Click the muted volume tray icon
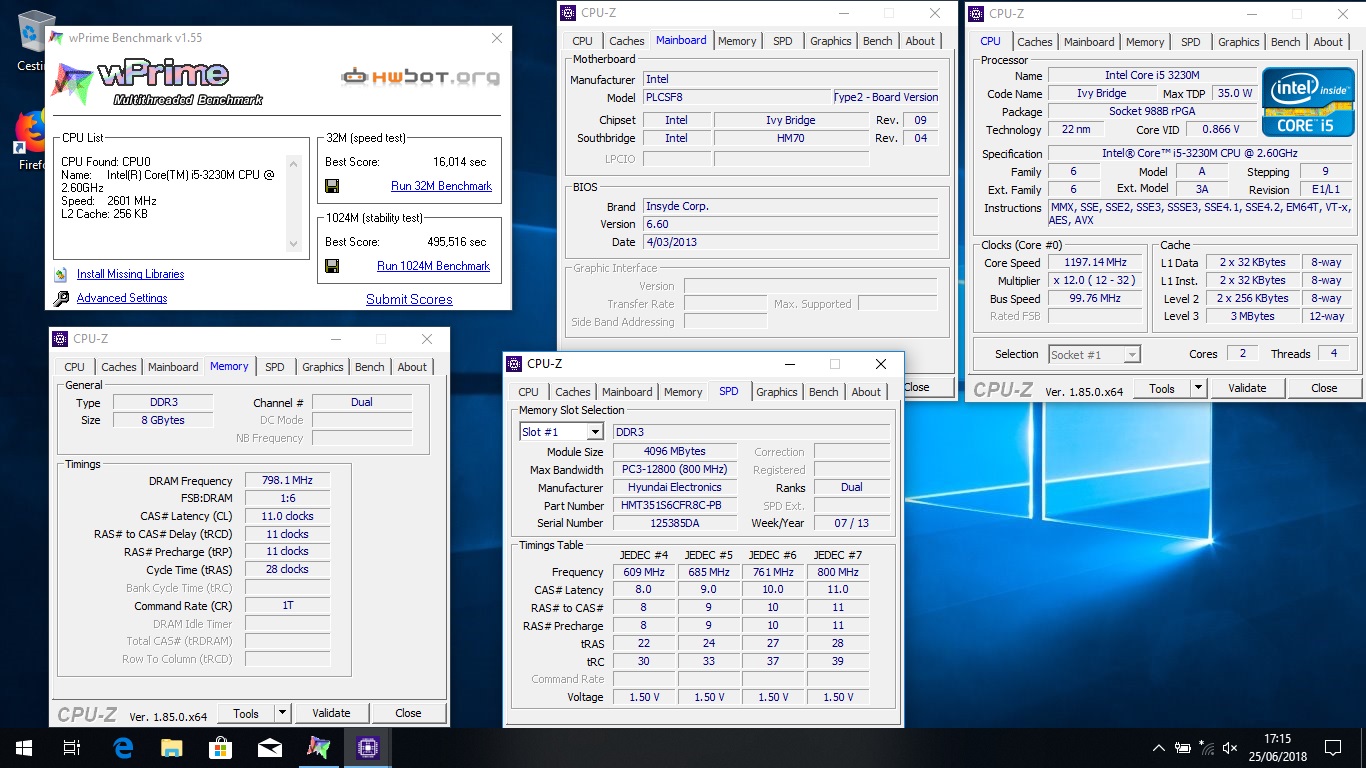This screenshot has width=1366, height=768. pyautogui.click(x=1231, y=747)
